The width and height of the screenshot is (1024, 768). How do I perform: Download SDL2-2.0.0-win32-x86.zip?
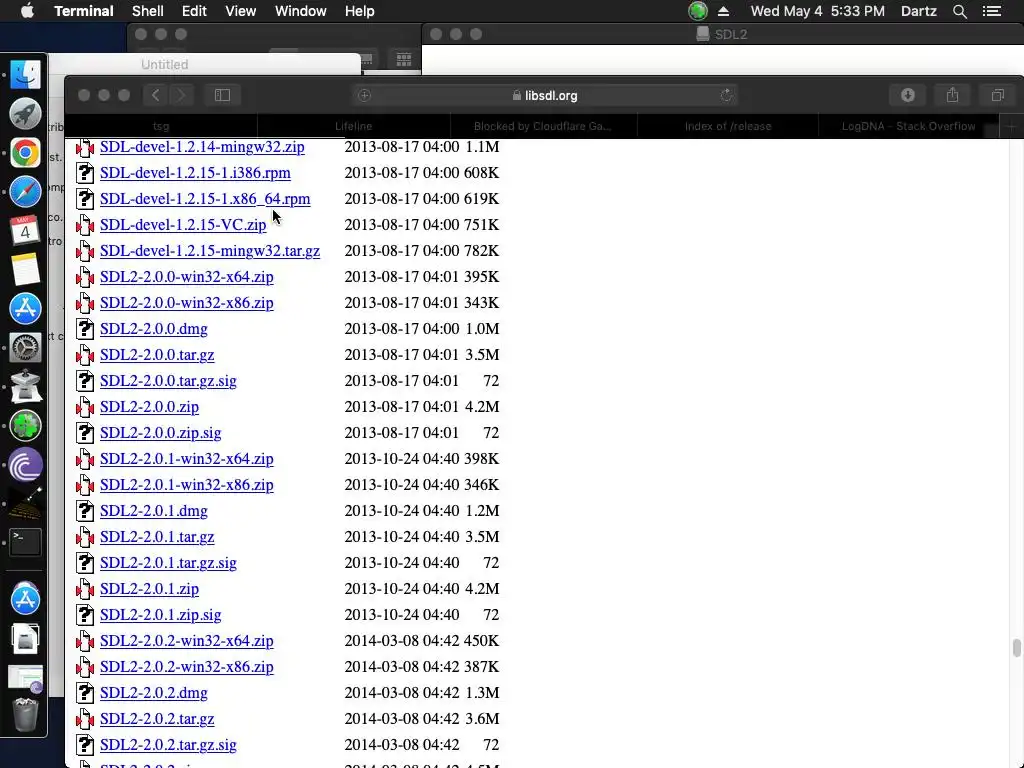[187, 303]
